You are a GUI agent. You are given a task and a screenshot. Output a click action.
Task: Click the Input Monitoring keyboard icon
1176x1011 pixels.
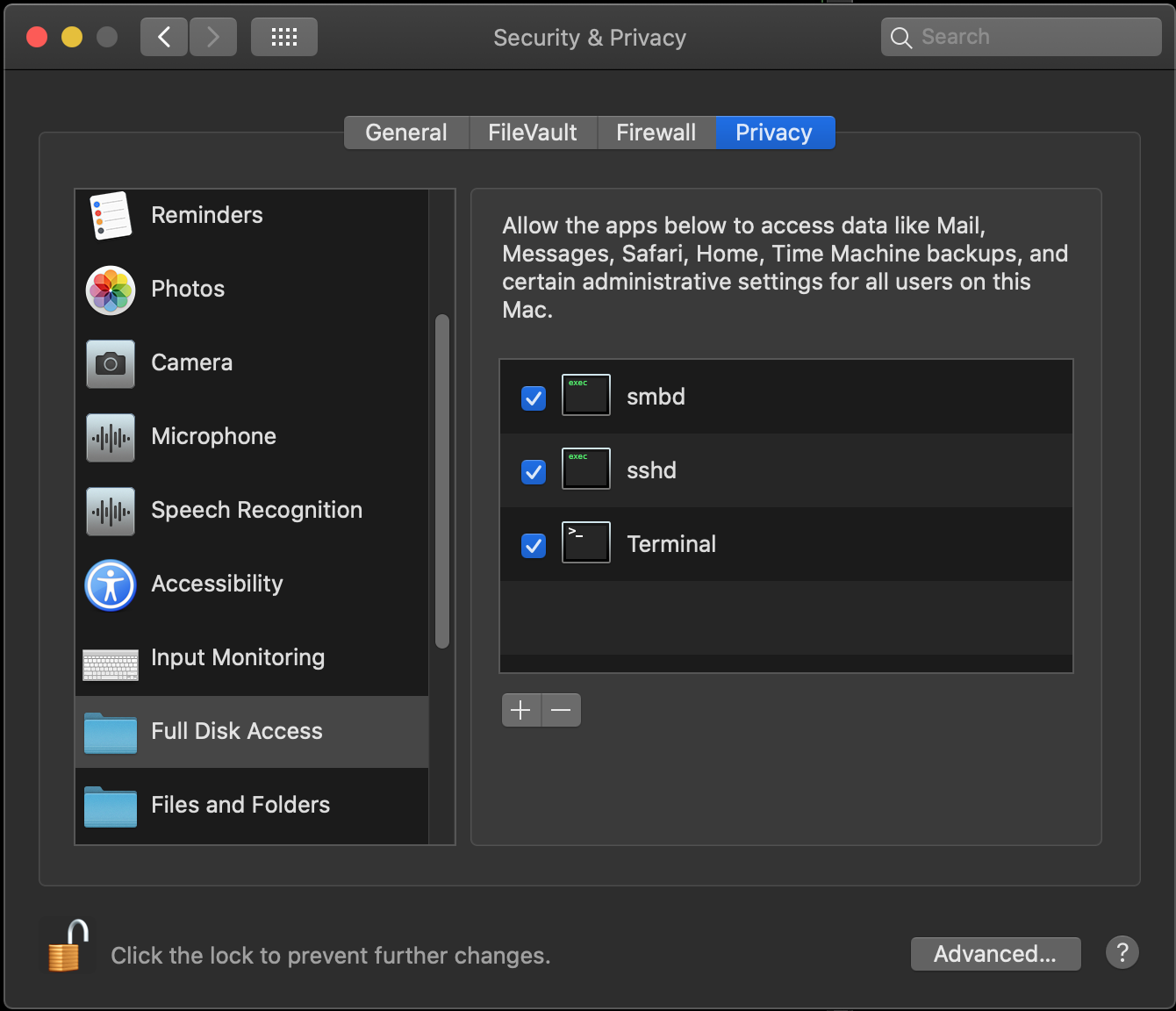(111, 664)
